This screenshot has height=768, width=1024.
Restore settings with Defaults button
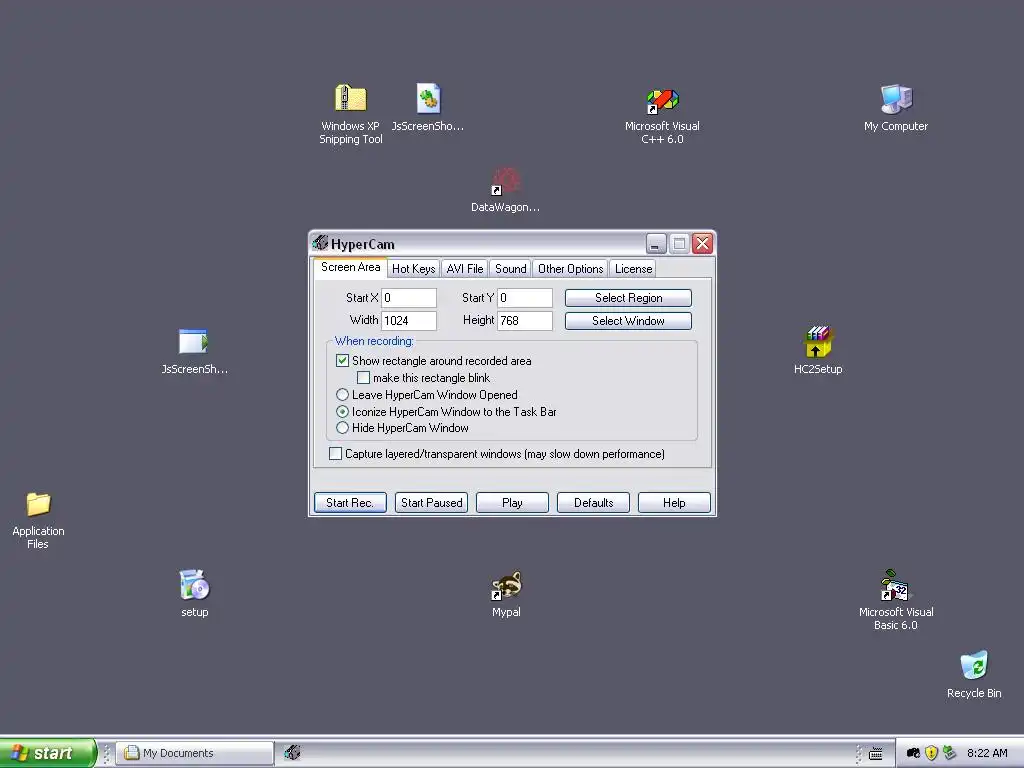tap(593, 502)
